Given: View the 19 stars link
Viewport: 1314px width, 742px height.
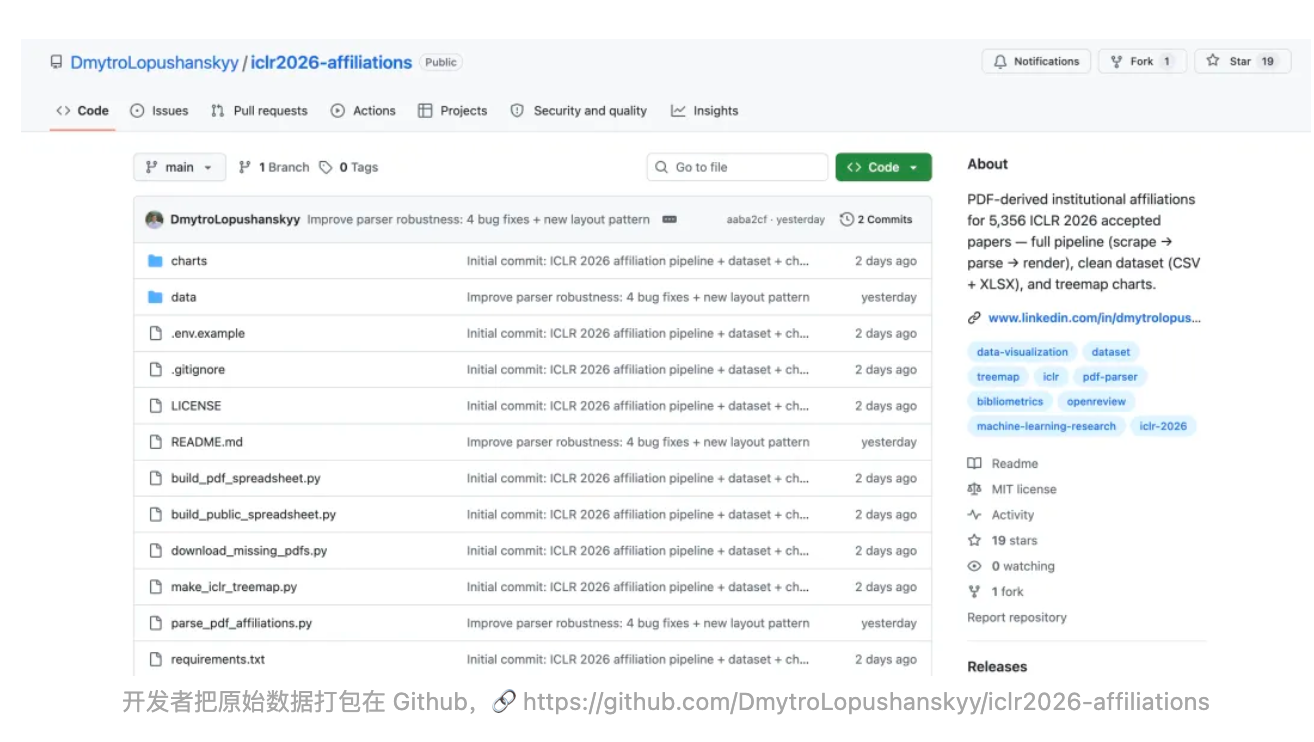Looking at the screenshot, I should coord(1002,541).
